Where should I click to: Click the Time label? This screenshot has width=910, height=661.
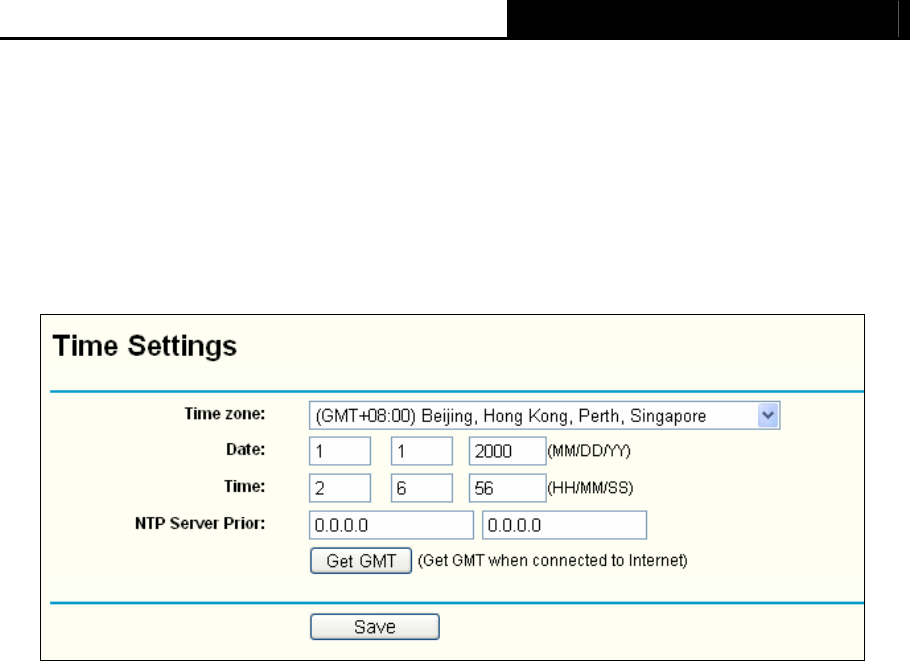tap(244, 486)
